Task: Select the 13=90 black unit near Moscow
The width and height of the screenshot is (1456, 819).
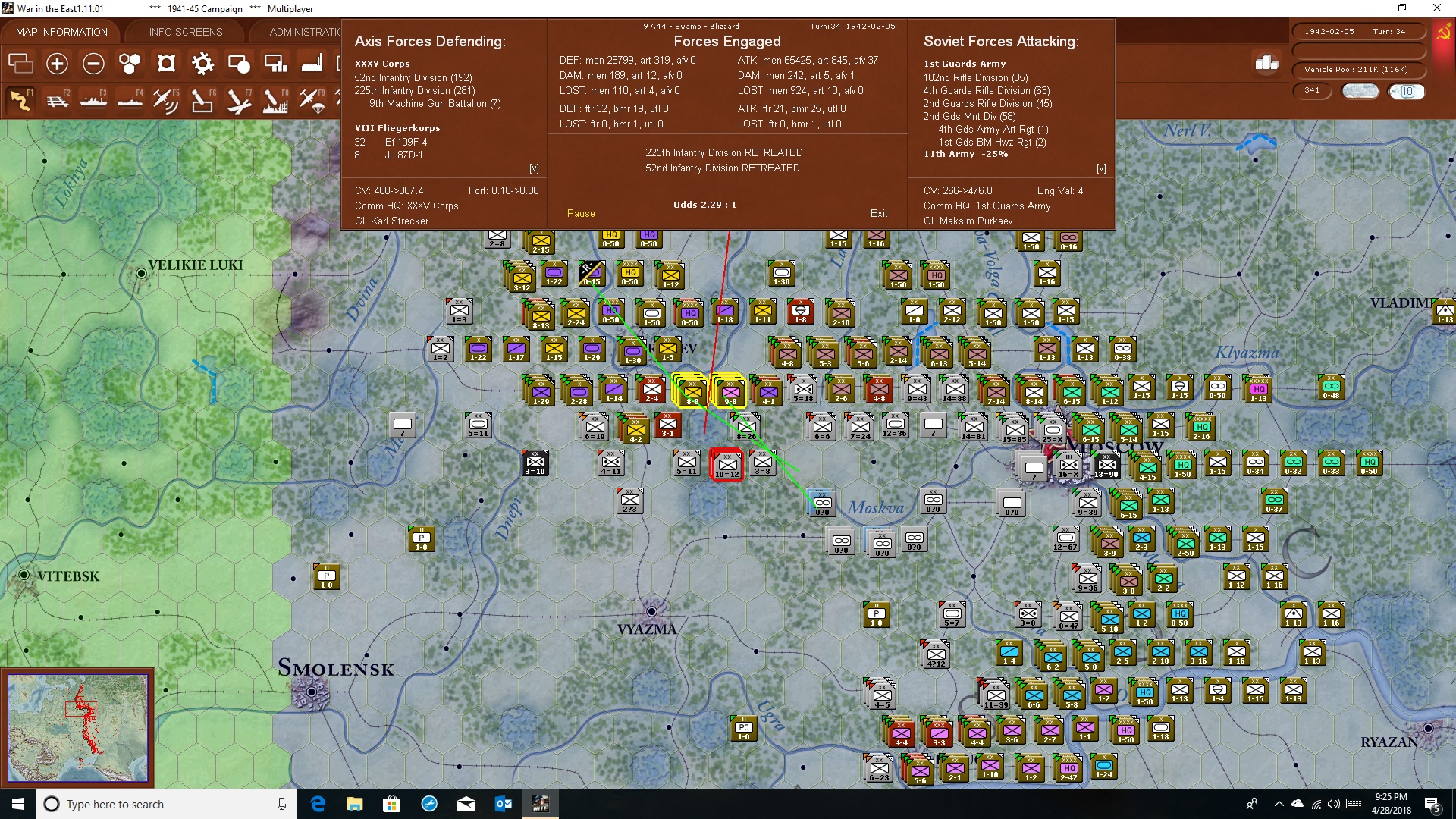Action: 1106,466
